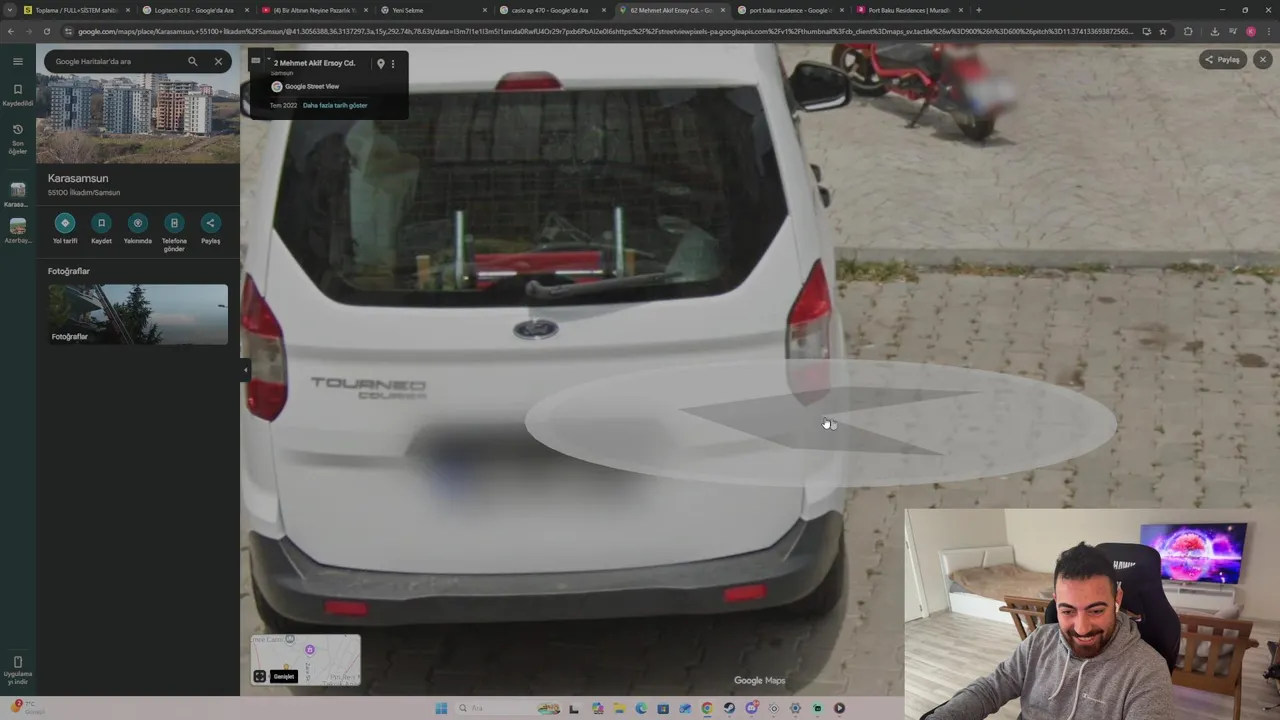The height and width of the screenshot is (720, 1280).
Task: Open Microsoft Edge from taskbar
Action: coord(642,708)
